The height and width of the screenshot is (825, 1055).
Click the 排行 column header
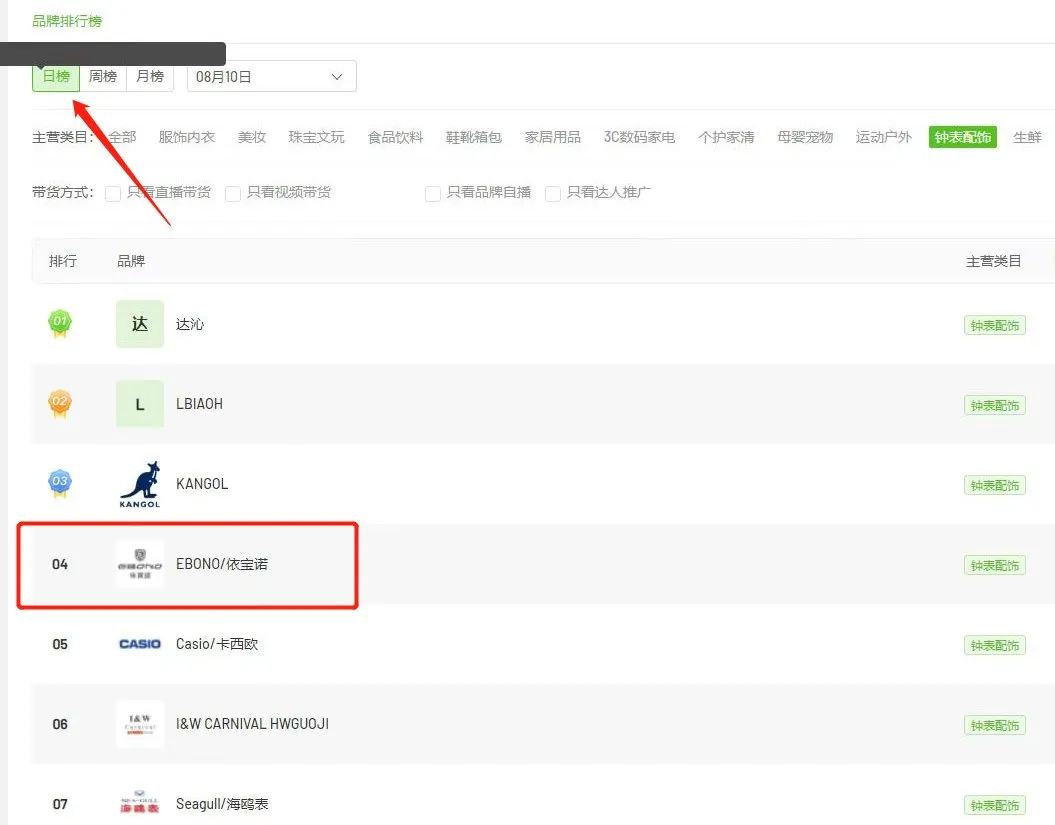coord(63,261)
